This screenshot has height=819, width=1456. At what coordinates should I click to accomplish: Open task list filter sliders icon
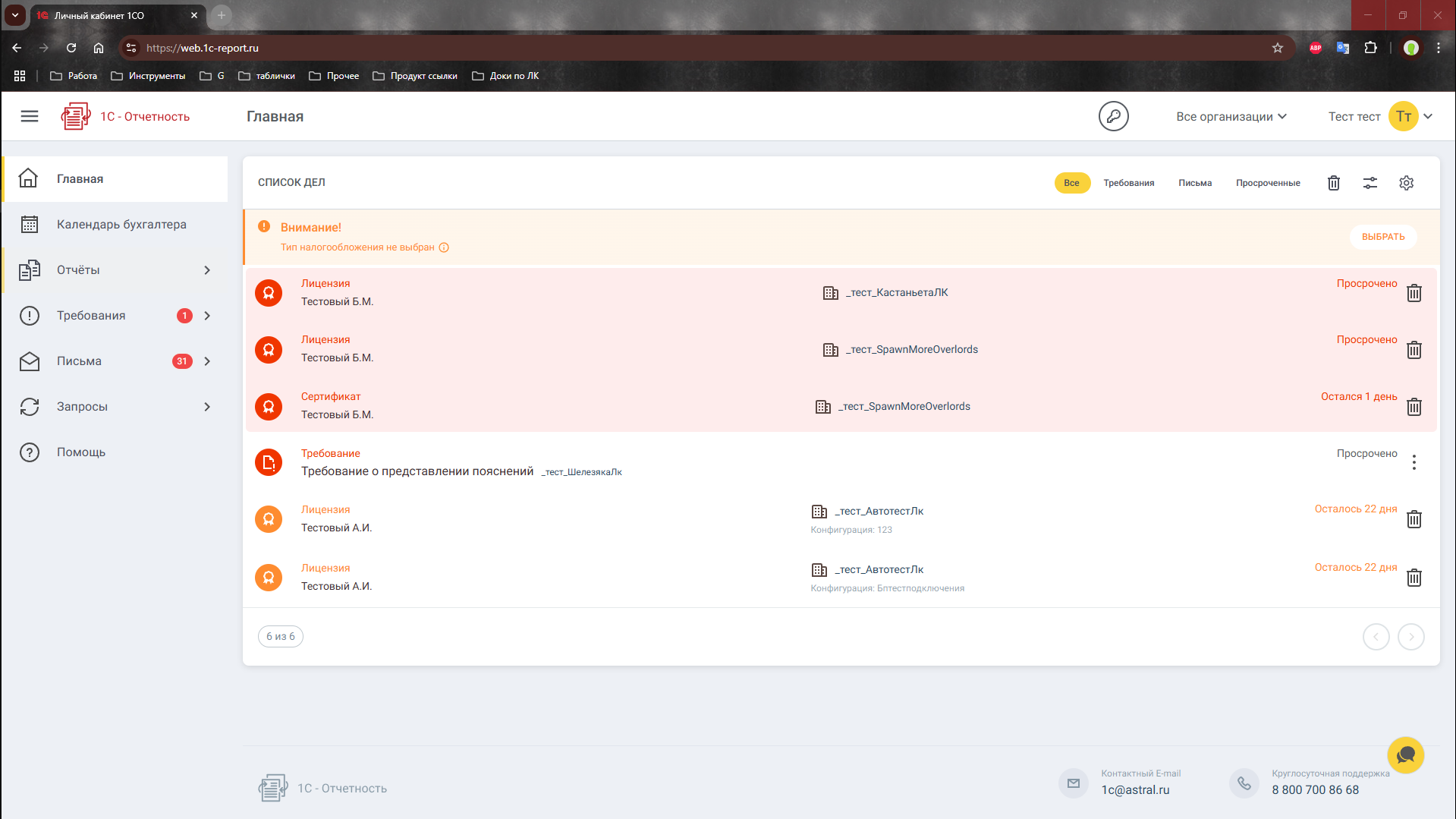[1370, 183]
